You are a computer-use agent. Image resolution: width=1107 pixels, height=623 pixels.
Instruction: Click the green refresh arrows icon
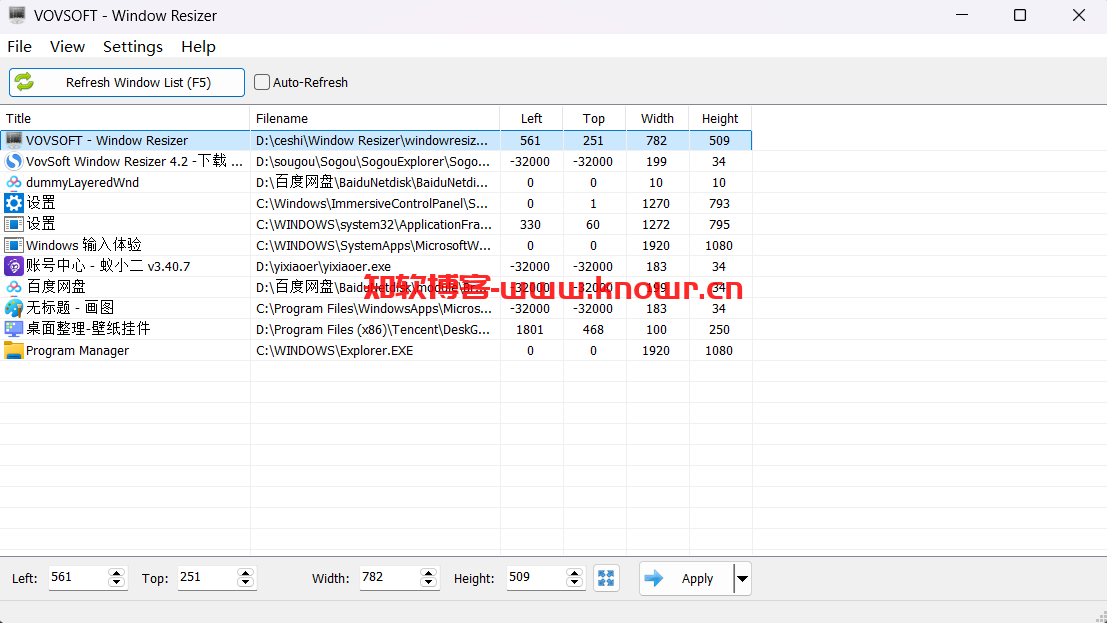[24, 82]
